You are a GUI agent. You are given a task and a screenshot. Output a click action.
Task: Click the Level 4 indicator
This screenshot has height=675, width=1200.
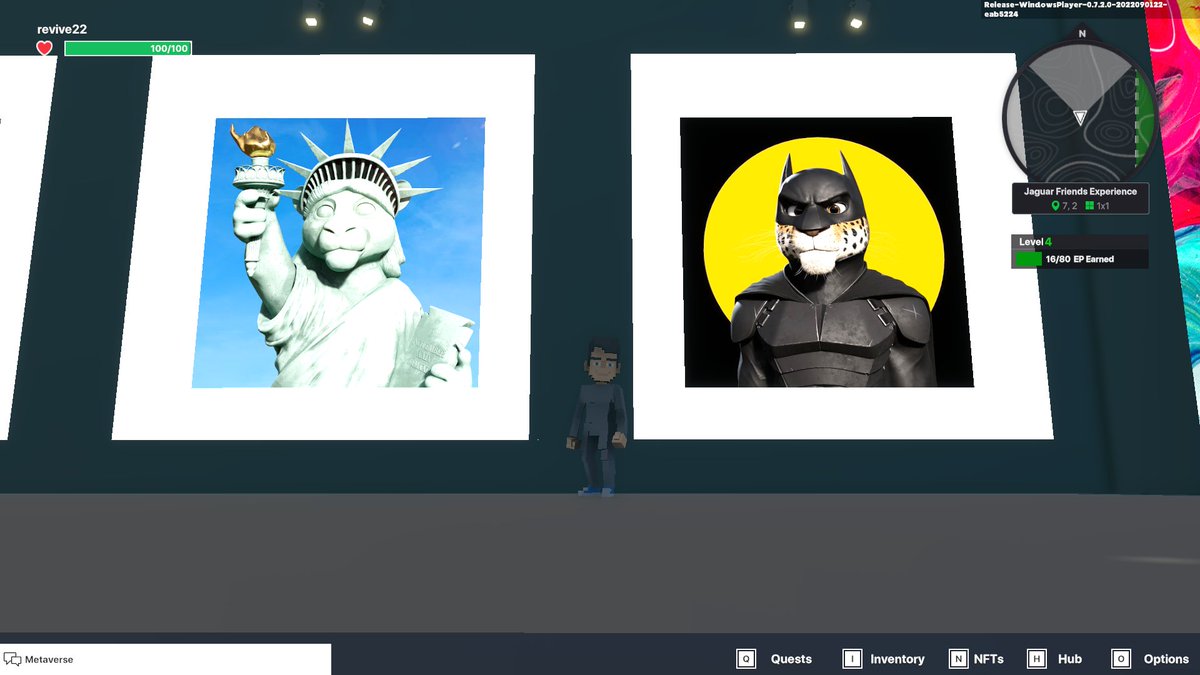1035,242
